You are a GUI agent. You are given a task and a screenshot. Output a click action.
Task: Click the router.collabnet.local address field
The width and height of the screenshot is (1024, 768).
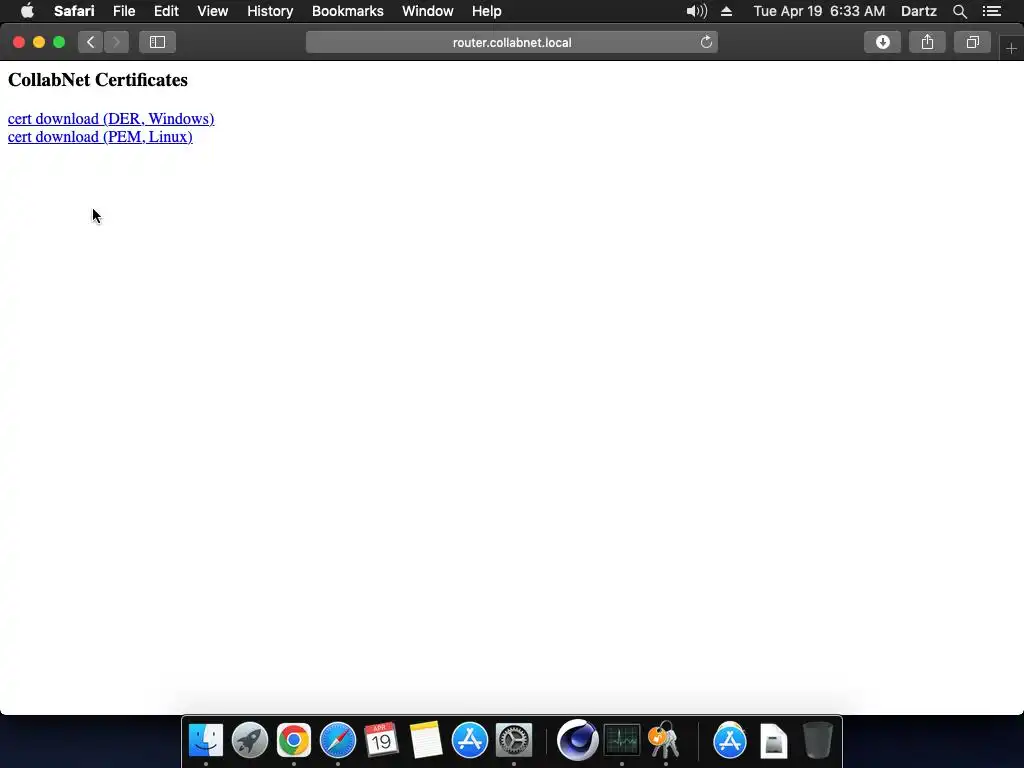click(512, 42)
